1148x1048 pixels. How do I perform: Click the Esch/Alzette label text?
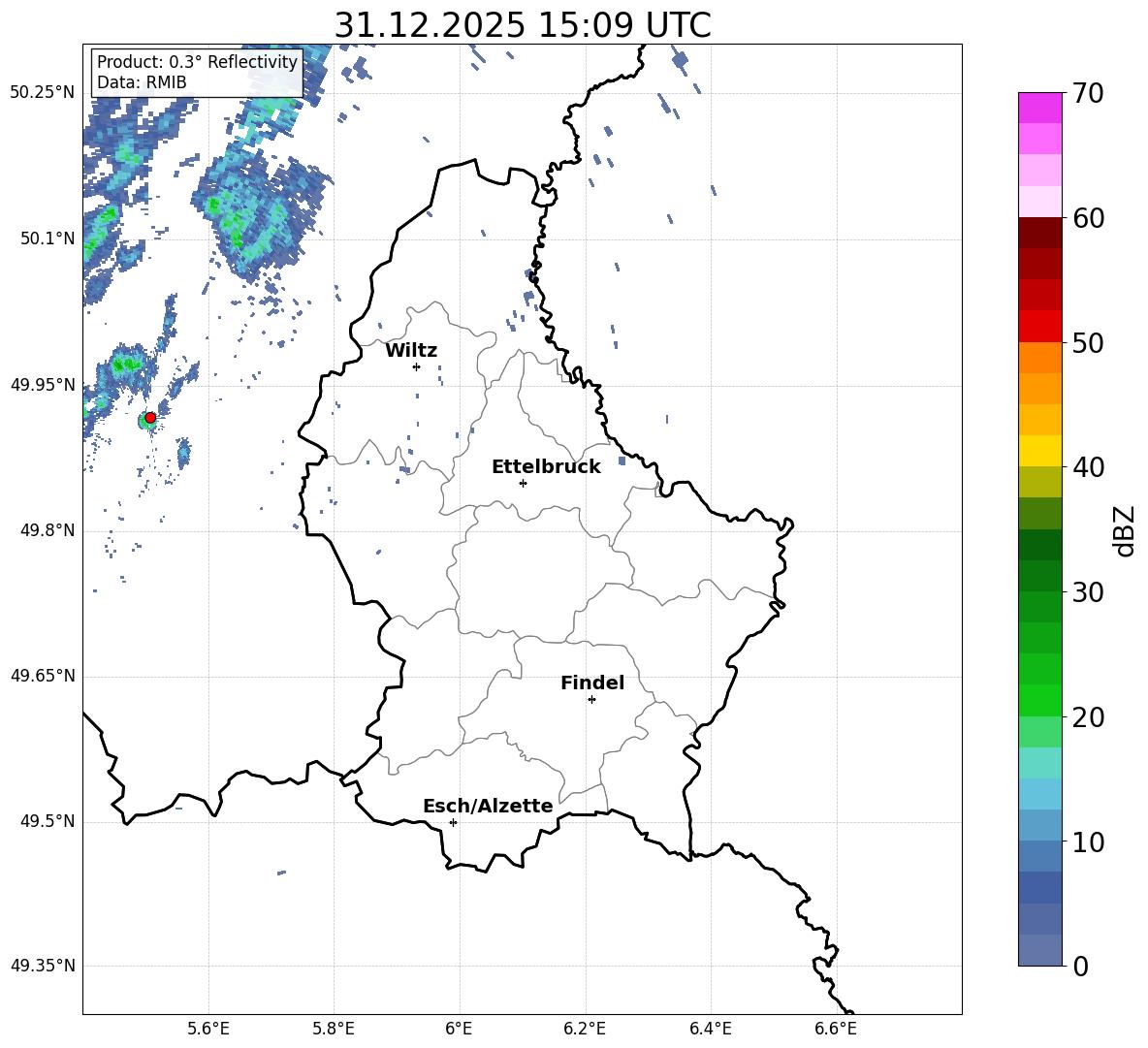(488, 807)
